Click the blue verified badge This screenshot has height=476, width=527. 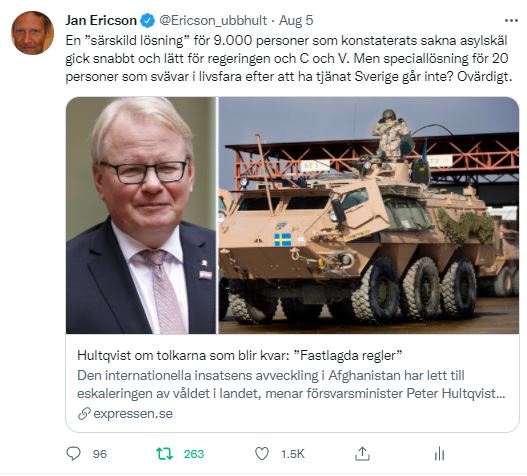pyautogui.click(x=148, y=21)
